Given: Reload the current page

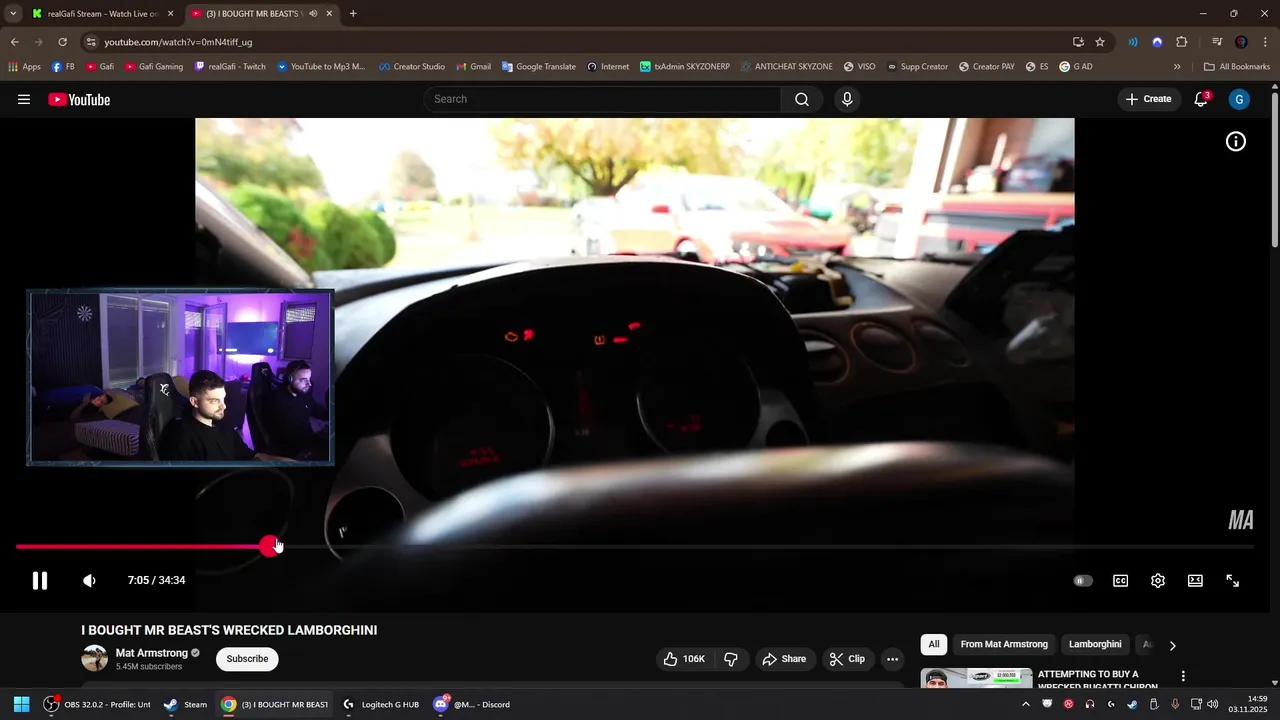Looking at the screenshot, I should click(x=62, y=42).
